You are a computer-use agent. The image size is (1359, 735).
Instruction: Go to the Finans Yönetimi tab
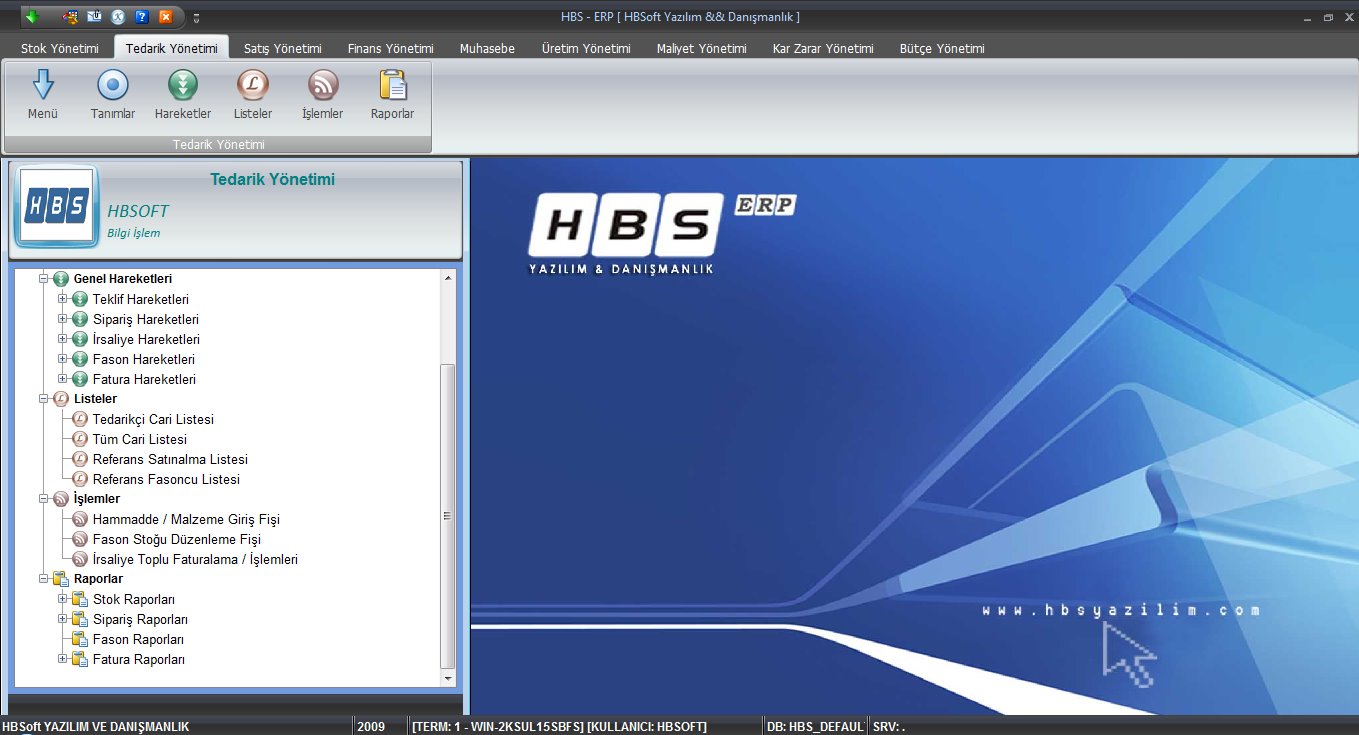(x=391, y=48)
